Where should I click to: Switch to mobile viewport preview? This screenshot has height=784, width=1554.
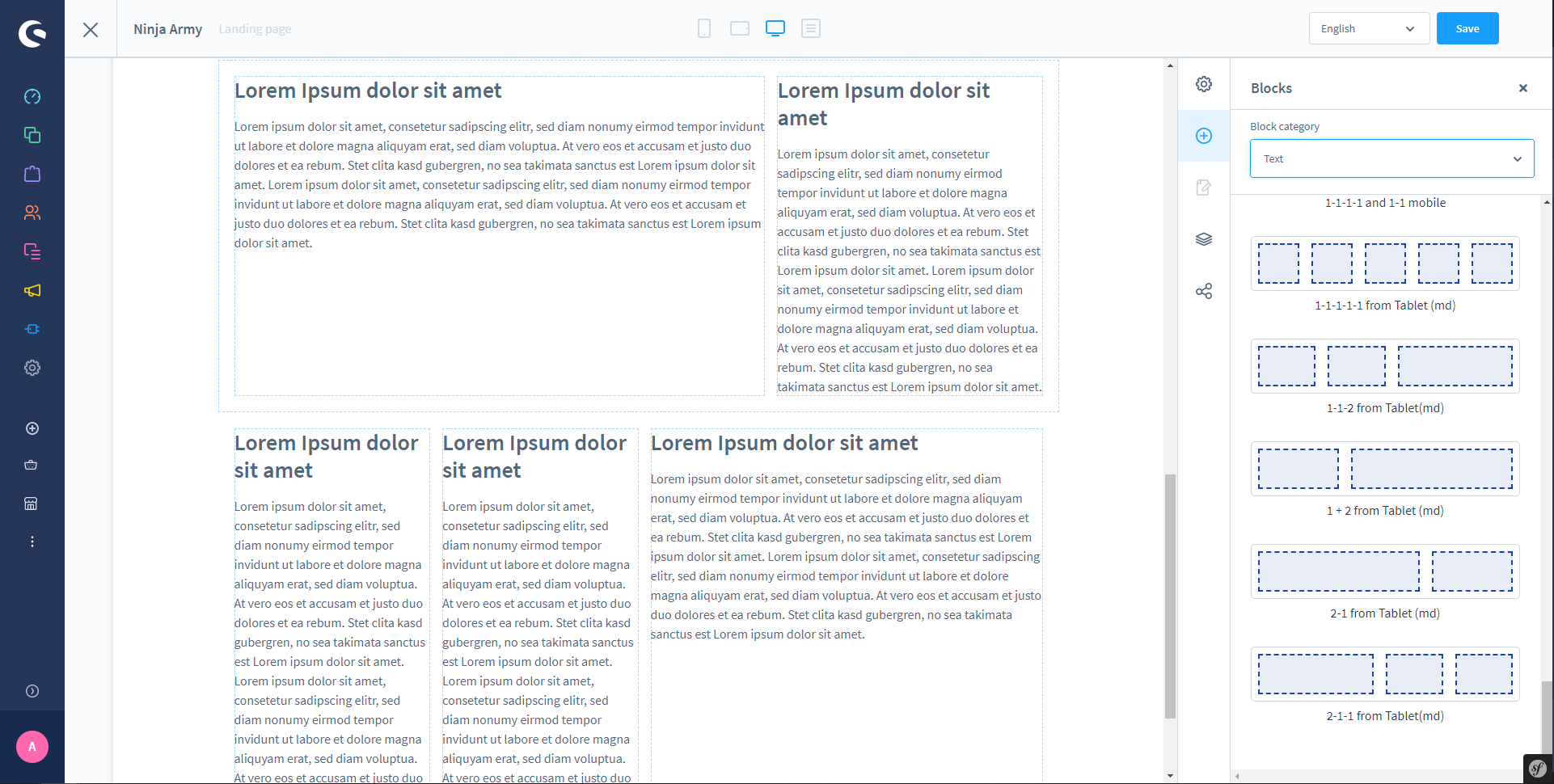(x=704, y=28)
